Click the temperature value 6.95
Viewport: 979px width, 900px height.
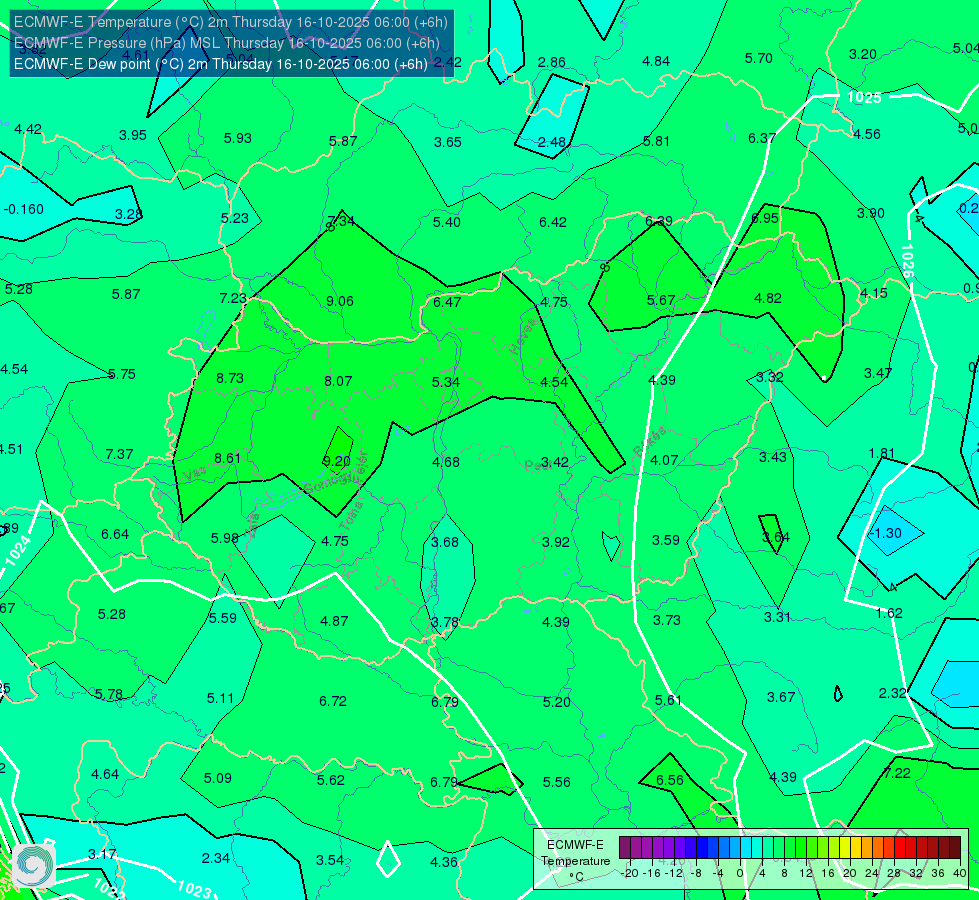click(765, 218)
